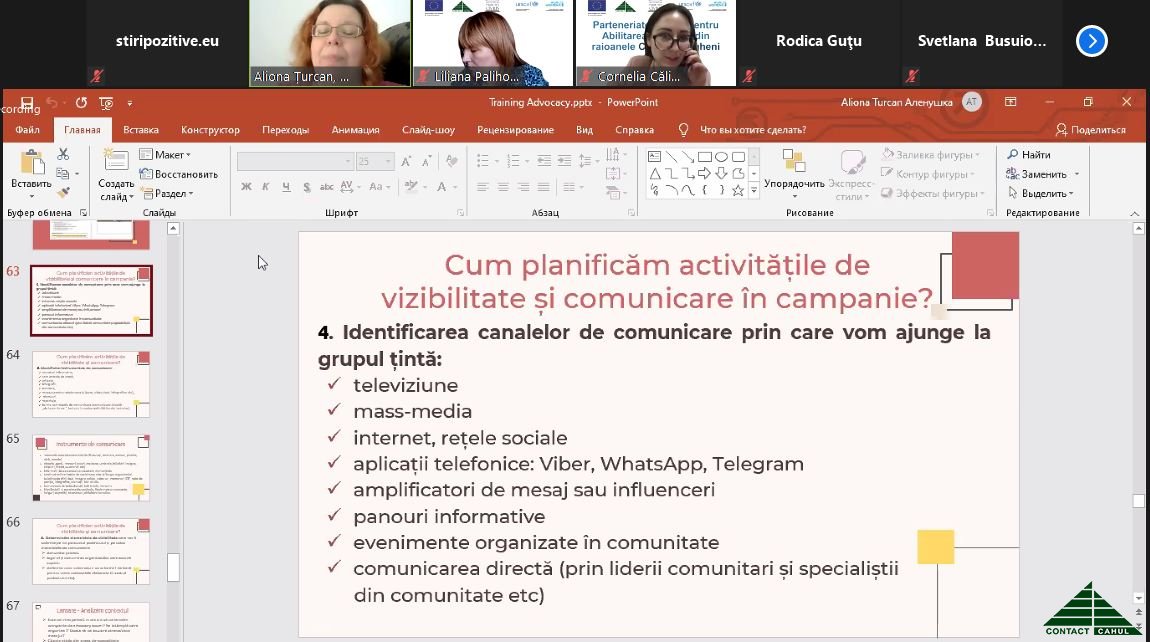Screen dimensions: 1150x642
Task: Select the Format Painter brush icon
Action: [x=63, y=191]
